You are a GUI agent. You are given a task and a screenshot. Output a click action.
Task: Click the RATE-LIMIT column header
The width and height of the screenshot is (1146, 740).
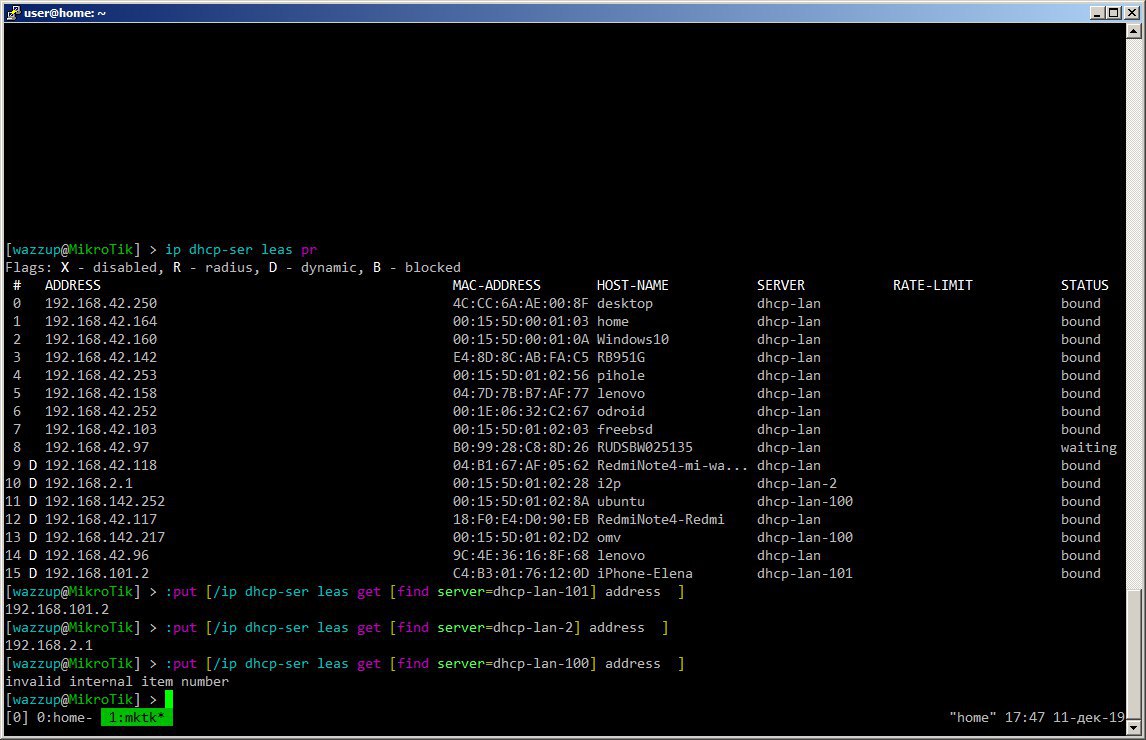(x=933, y=285)
